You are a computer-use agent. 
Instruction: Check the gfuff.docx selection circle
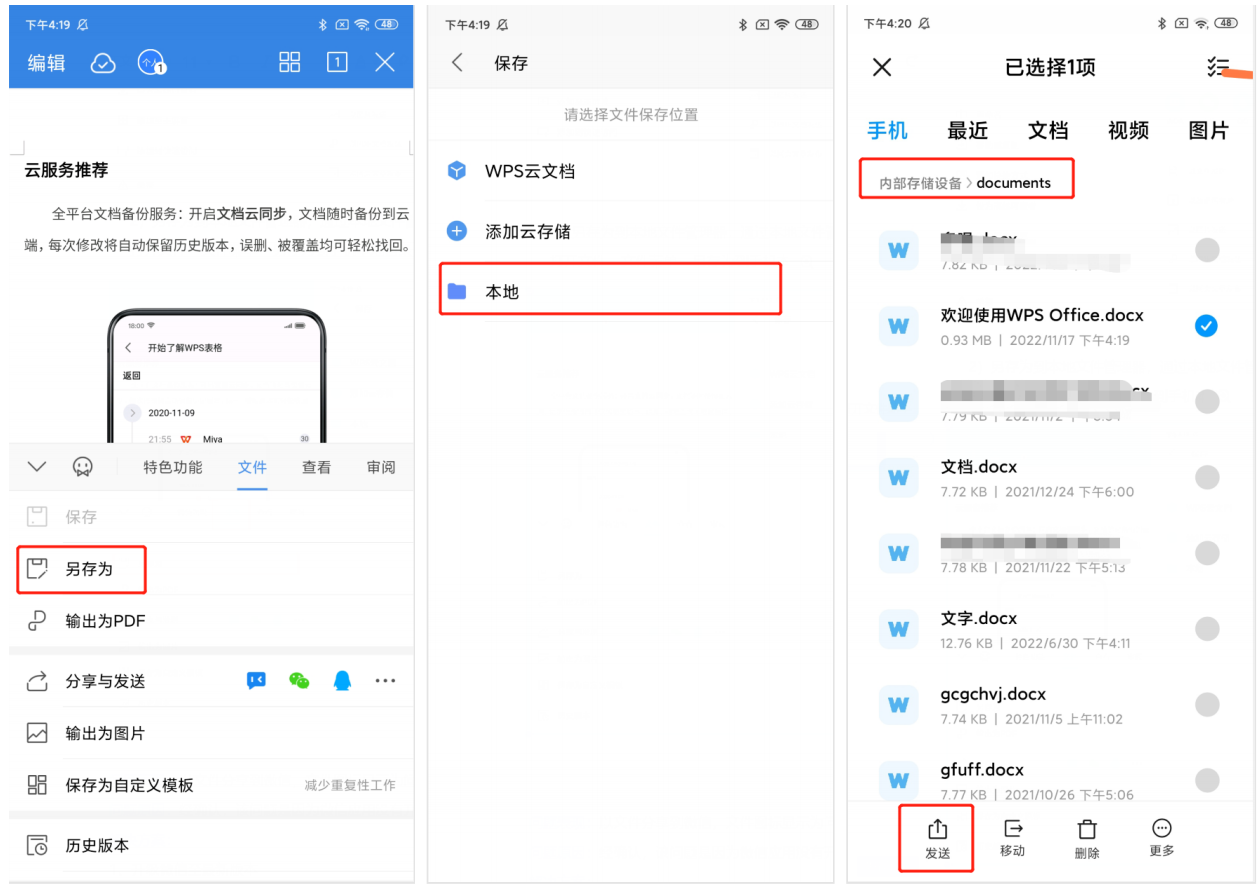point(1207,781)
